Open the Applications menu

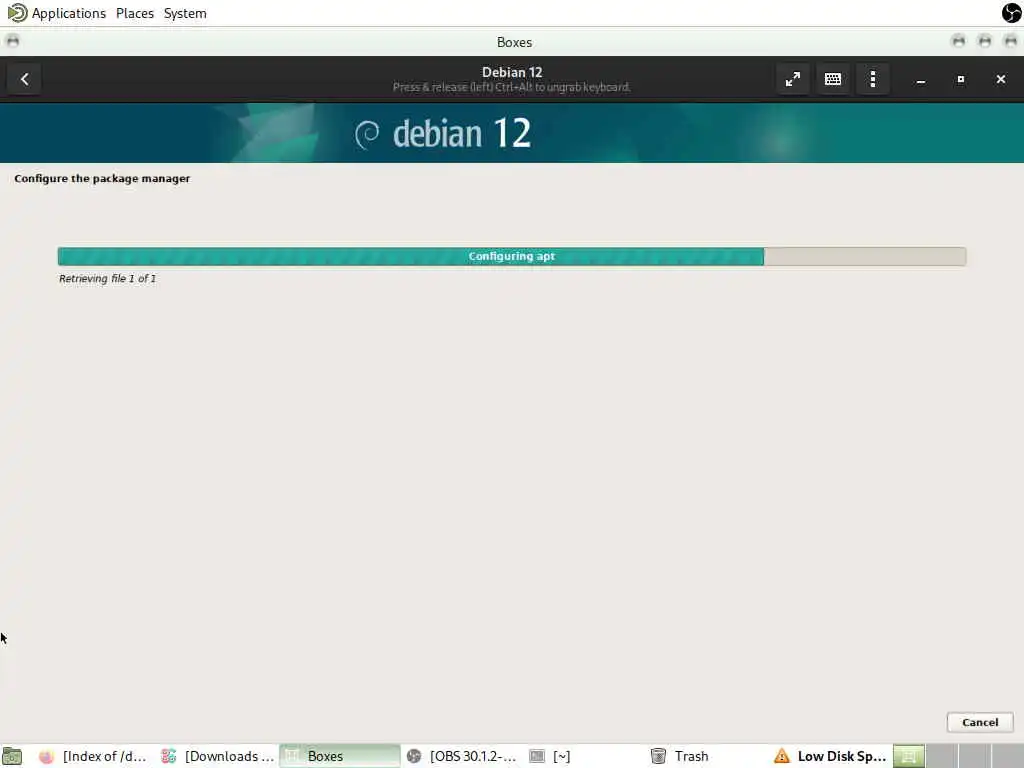coord(69,13)
